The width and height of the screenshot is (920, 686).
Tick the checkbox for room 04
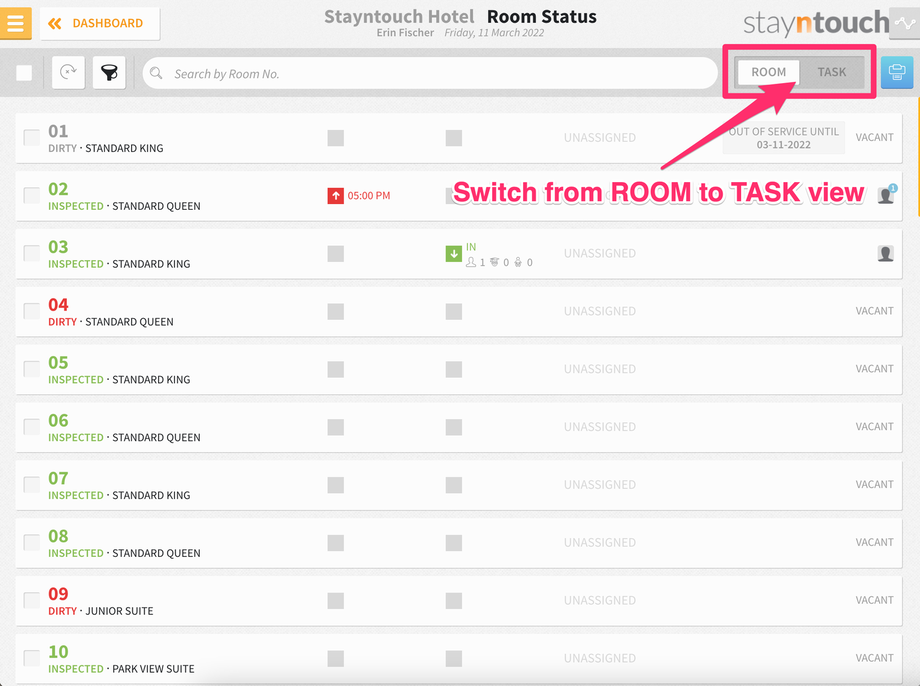(x=32, y=311)
